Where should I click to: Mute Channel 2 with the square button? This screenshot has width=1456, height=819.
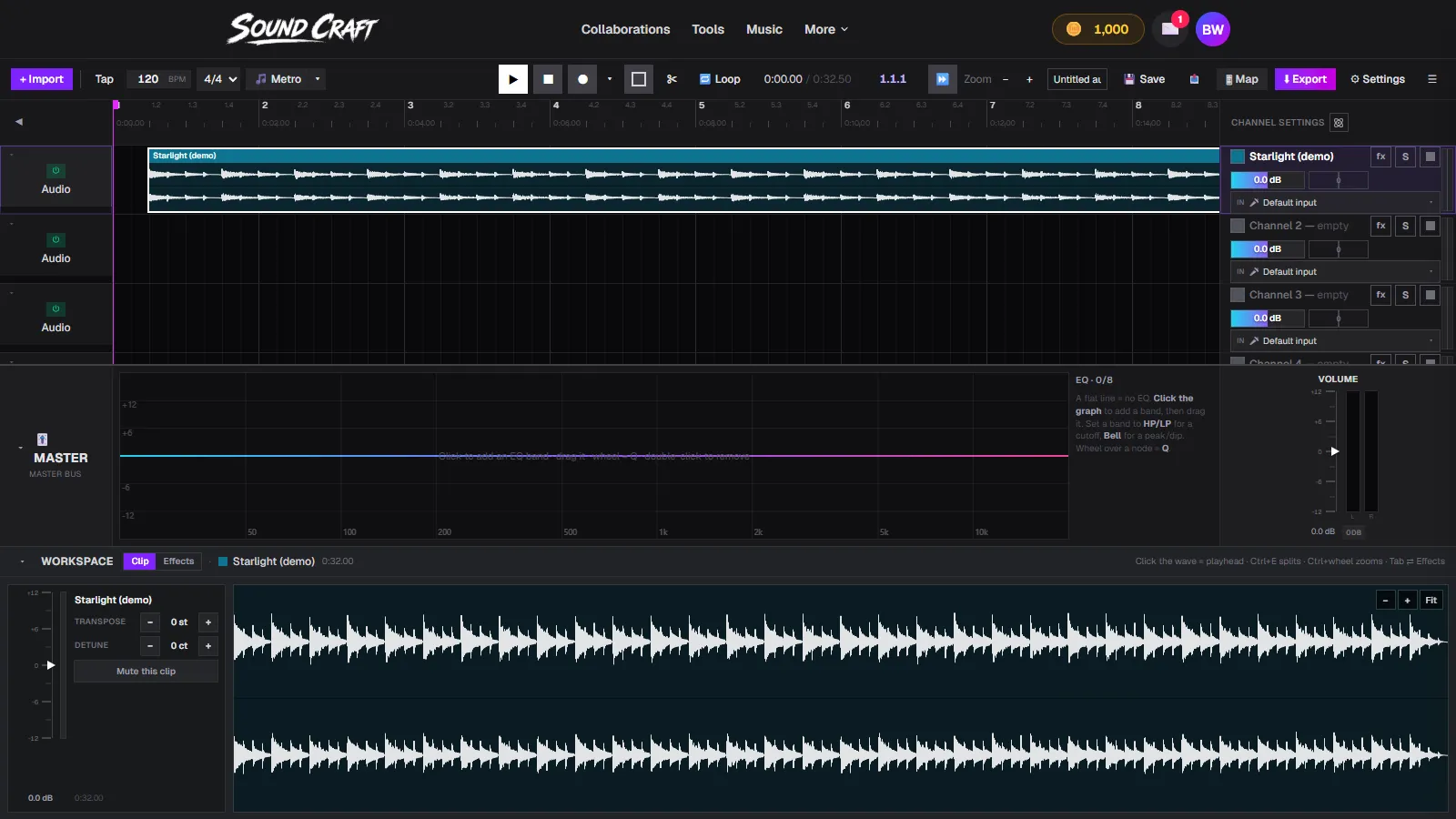coord(1431,226)
